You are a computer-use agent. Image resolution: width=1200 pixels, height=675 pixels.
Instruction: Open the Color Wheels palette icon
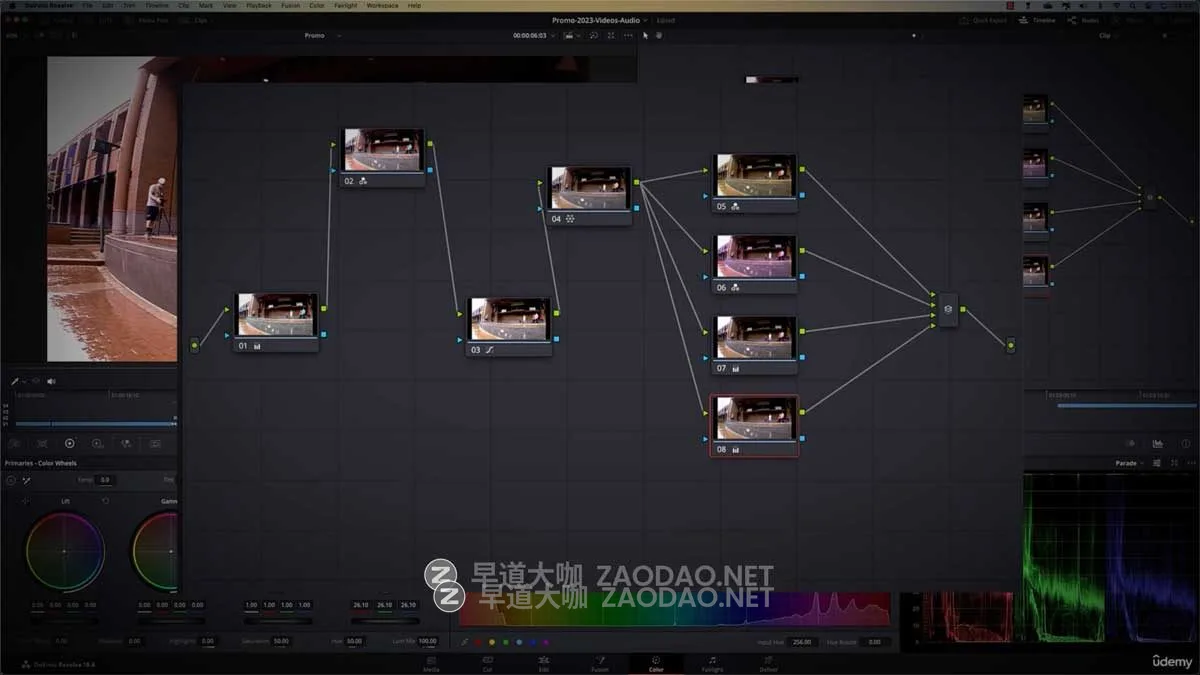point(69,443)
